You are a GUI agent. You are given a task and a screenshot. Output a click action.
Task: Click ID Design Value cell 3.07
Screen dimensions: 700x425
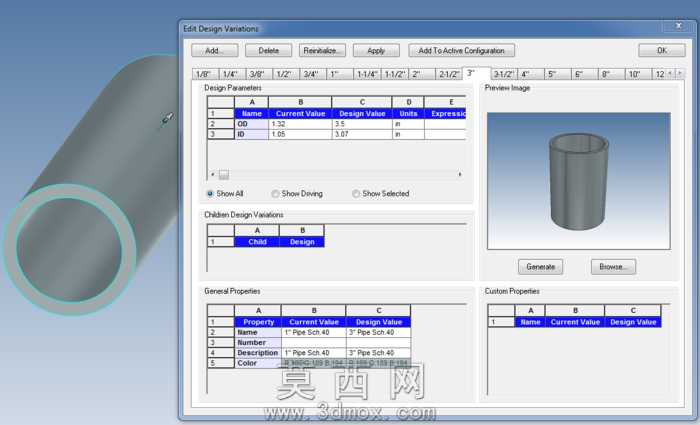pos(362,134)
